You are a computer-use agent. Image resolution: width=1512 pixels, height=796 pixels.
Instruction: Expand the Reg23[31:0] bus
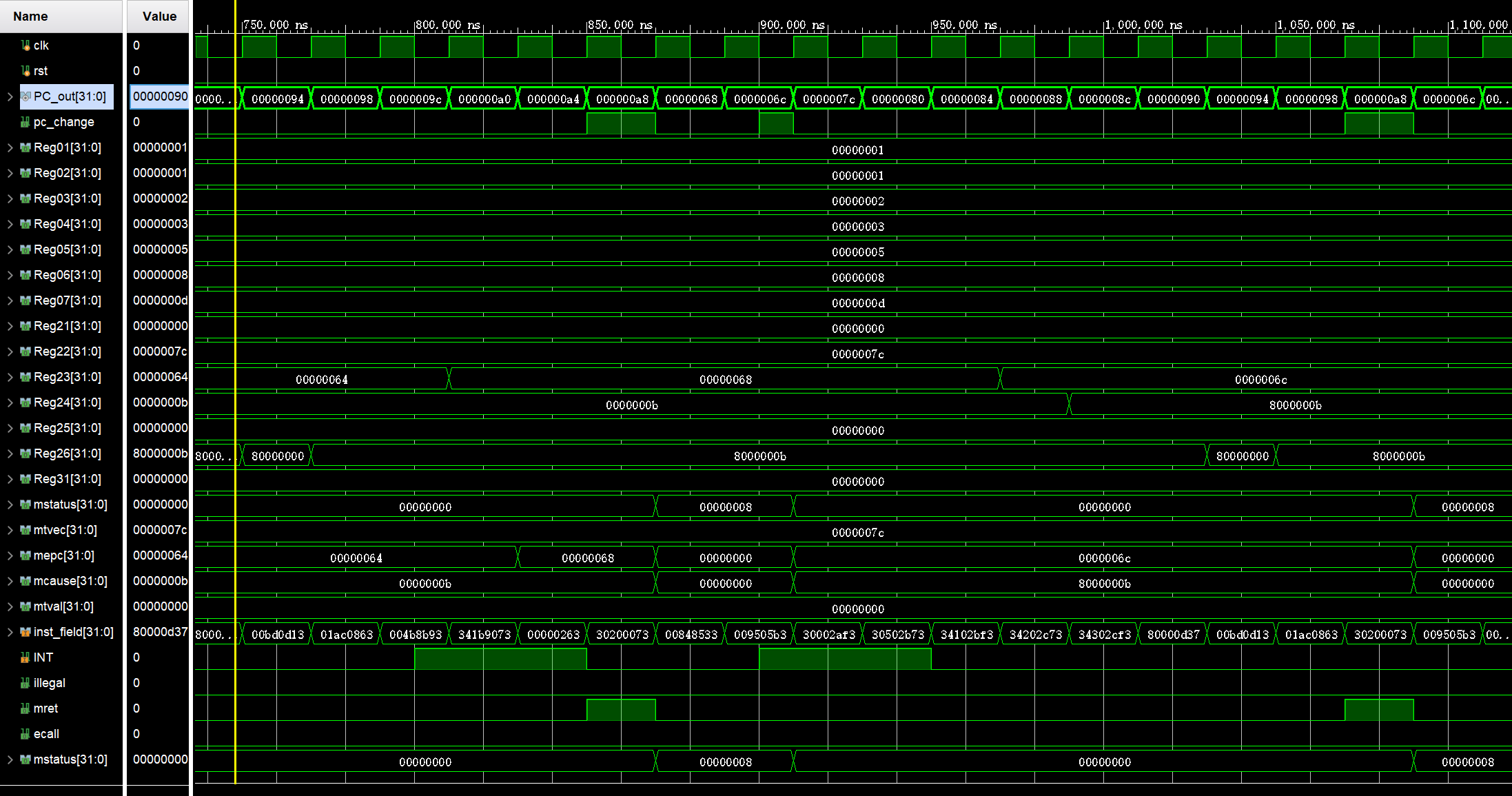pos(10,377)
